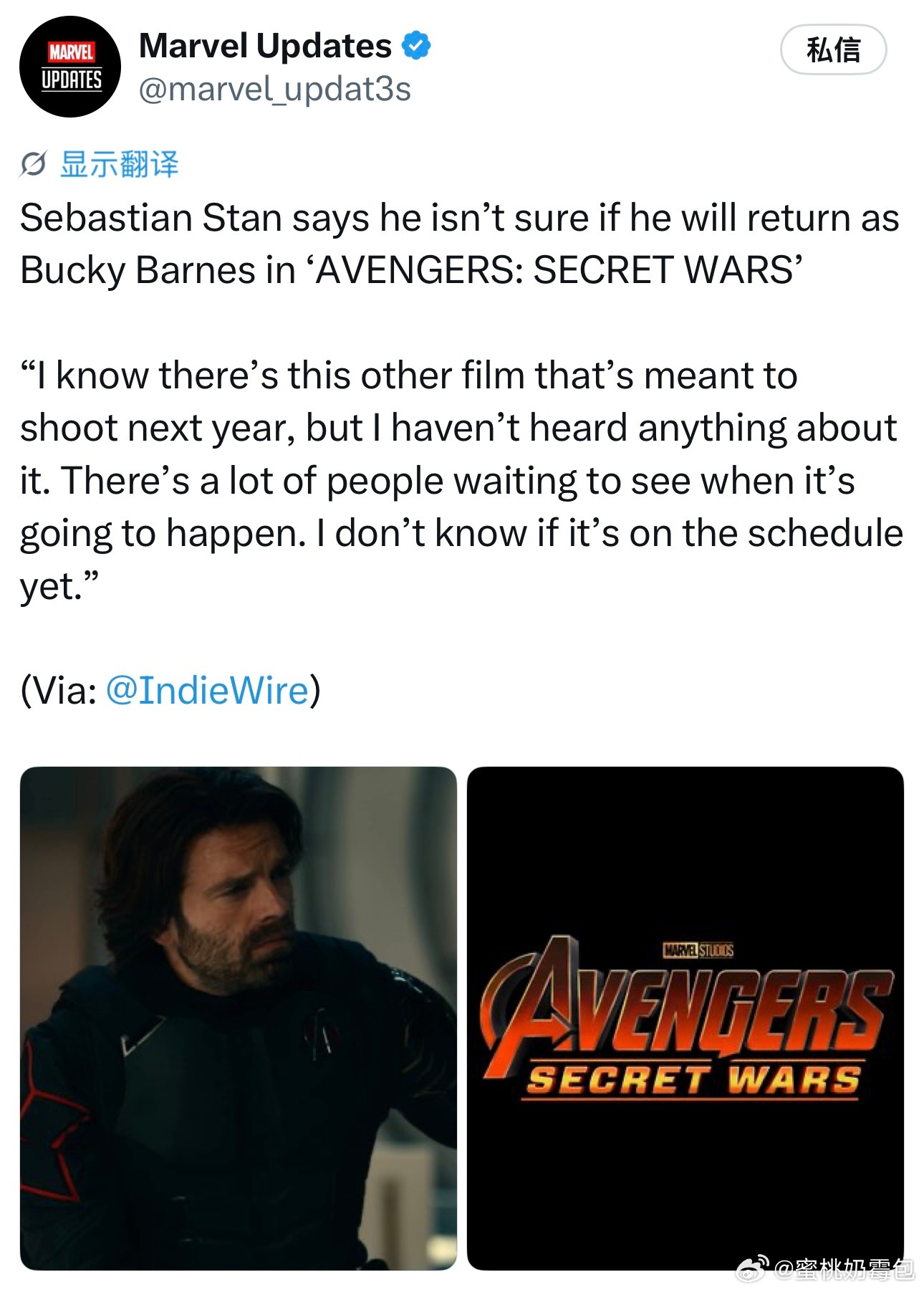Tap the Marvel Studios text in the logo
Screen dimensions: 924x1292
(x=698, y=951)
